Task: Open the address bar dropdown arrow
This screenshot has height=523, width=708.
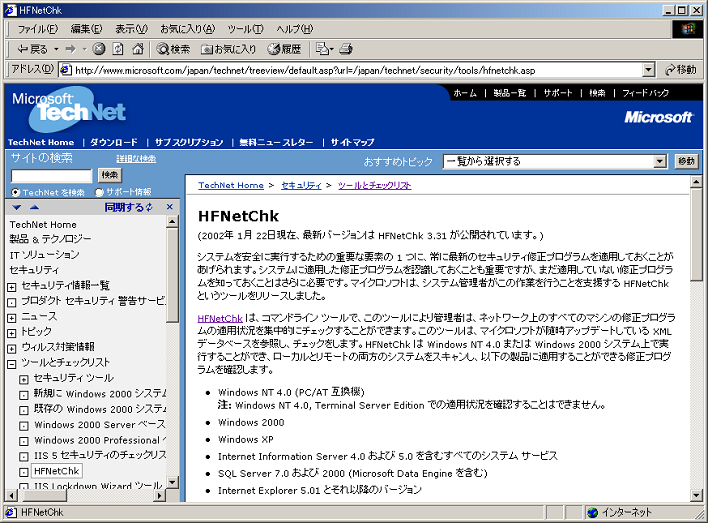Action: (x=648, y=70)
